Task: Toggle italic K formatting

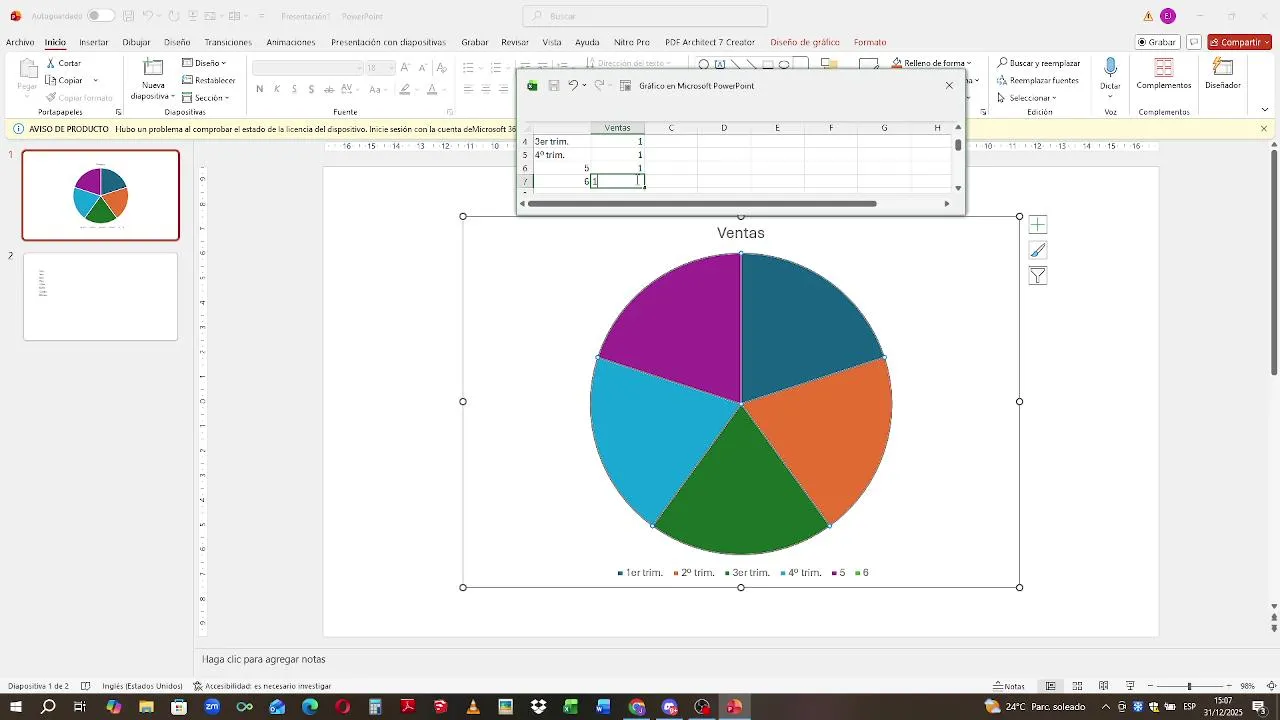Action: tap(277, 89)
